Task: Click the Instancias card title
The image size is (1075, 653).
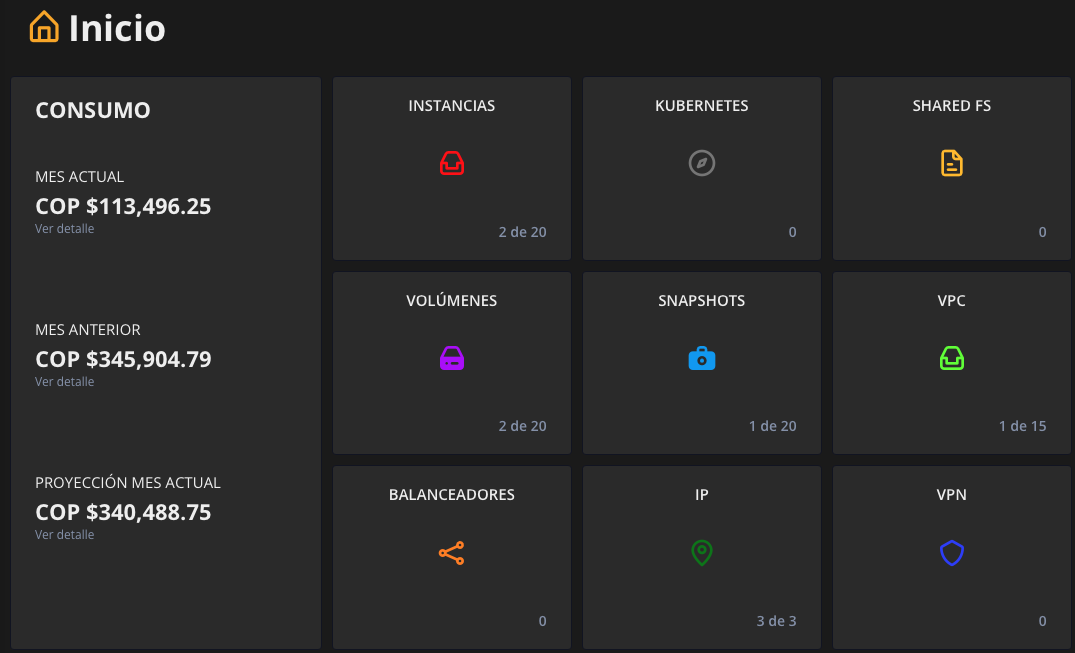Action: (x=451, y=105)
